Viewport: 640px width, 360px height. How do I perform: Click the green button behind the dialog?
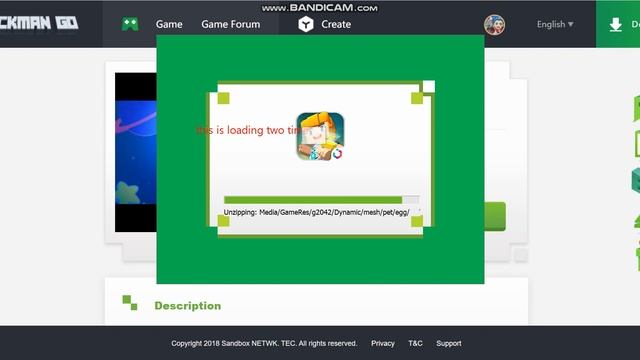pos(495,216)
